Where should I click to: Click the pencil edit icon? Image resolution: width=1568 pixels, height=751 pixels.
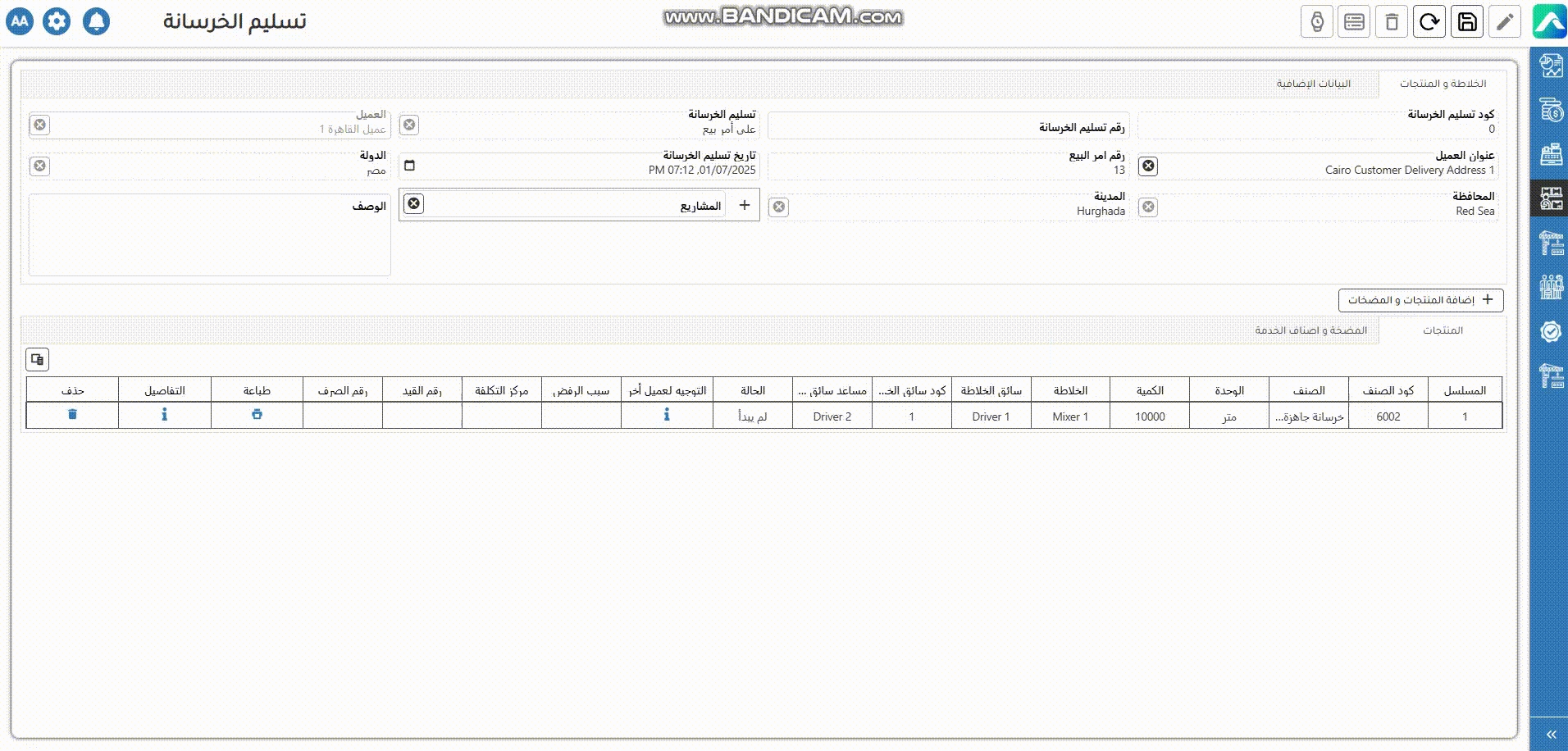(1505, 22)
